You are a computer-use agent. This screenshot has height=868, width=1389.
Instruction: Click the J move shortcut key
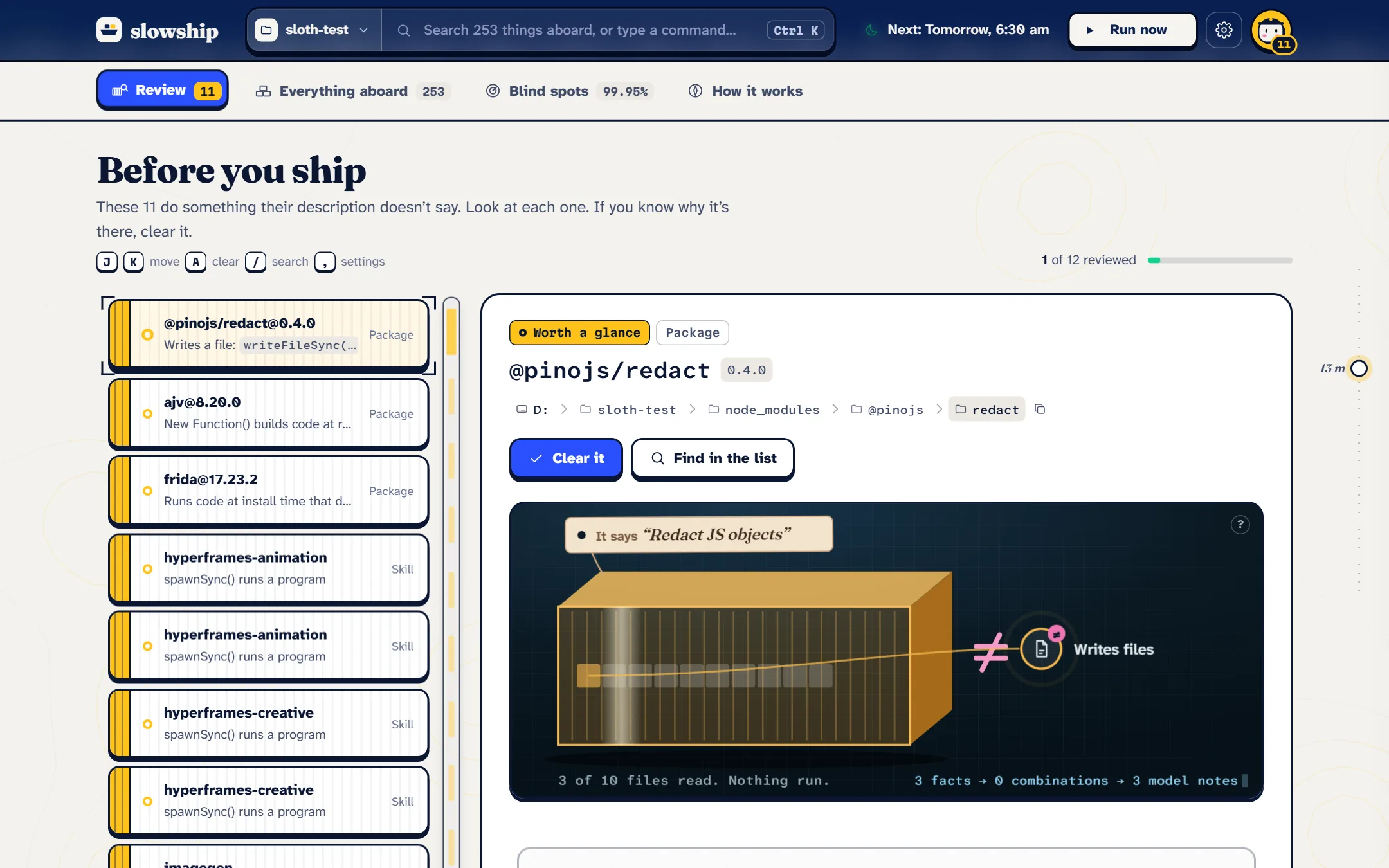pyautogui.click(x=107, y=262)
